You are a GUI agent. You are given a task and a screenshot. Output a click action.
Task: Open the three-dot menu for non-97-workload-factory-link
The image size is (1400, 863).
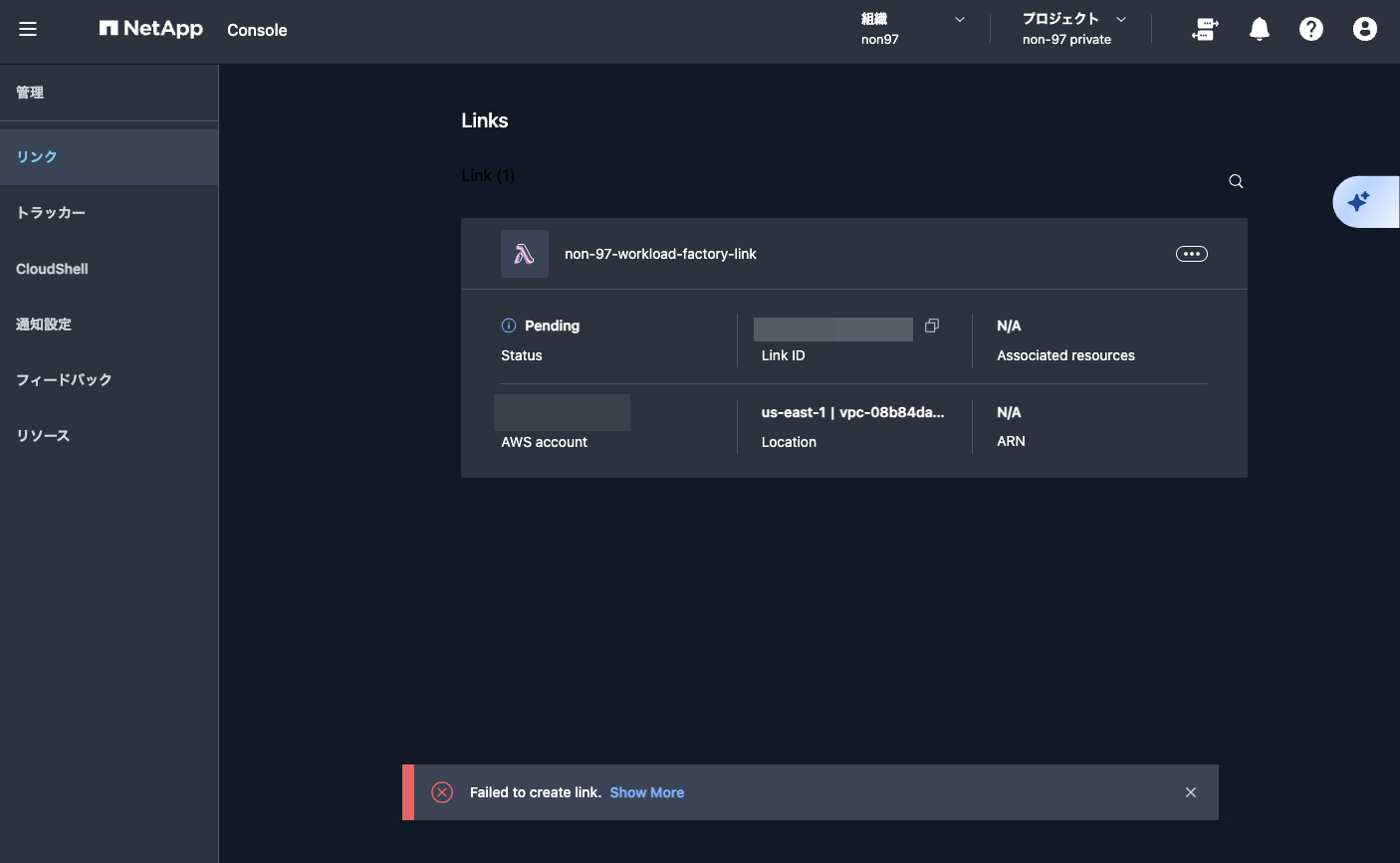1192,254
